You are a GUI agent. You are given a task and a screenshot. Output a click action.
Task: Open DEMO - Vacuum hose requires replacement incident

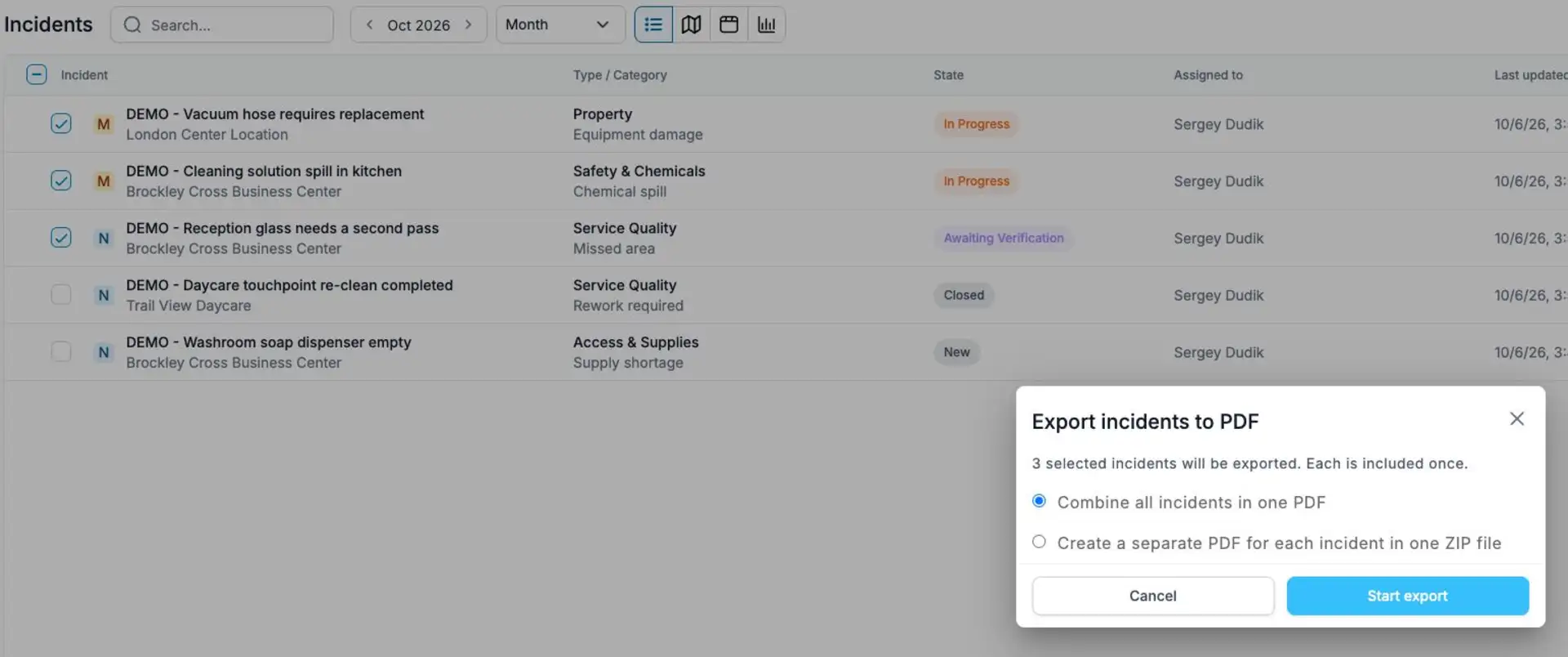[x=274, y=114]
